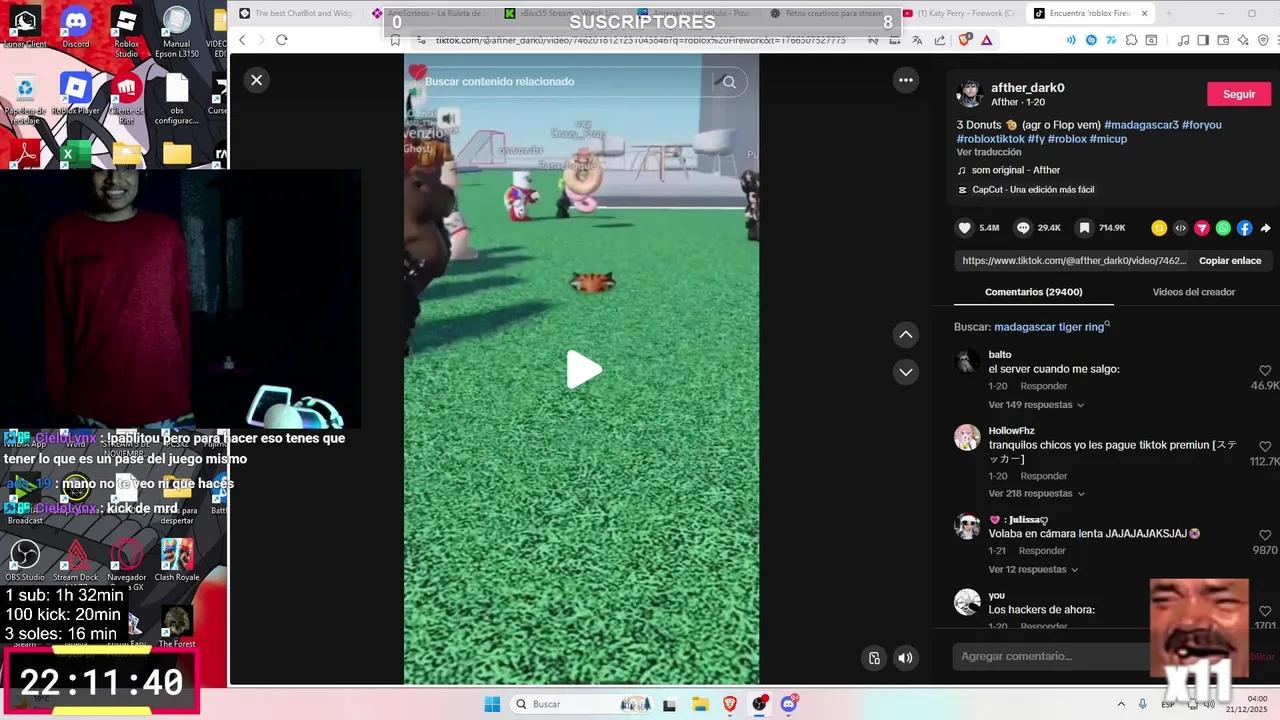Switch to 'Comentarios (29400)' tab
Viewport: 1280px width, 720px height.
(1033, 292)
